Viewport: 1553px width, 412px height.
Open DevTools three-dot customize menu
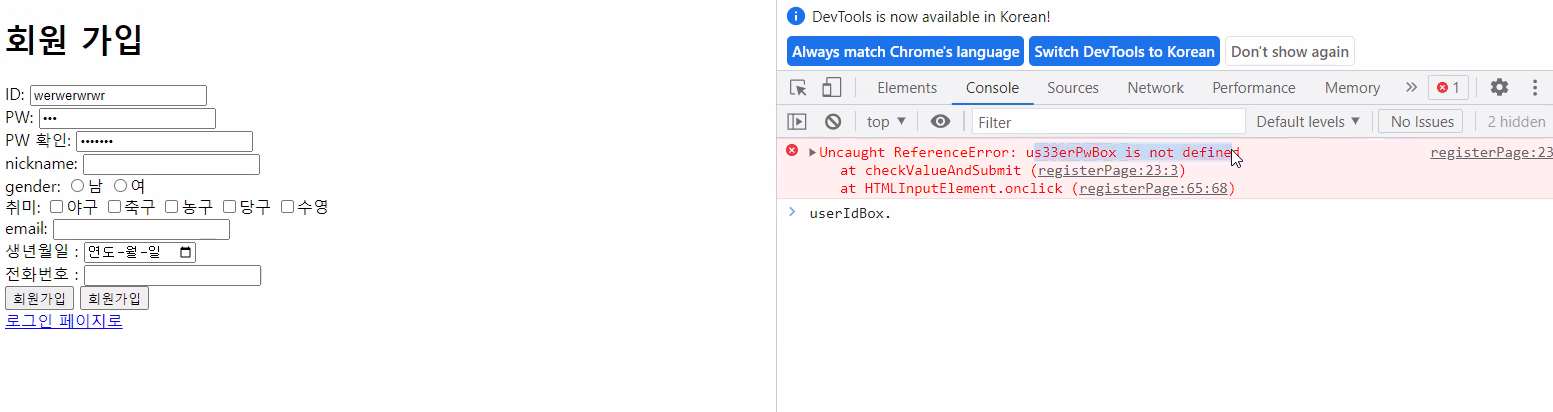click(1535, 88)
